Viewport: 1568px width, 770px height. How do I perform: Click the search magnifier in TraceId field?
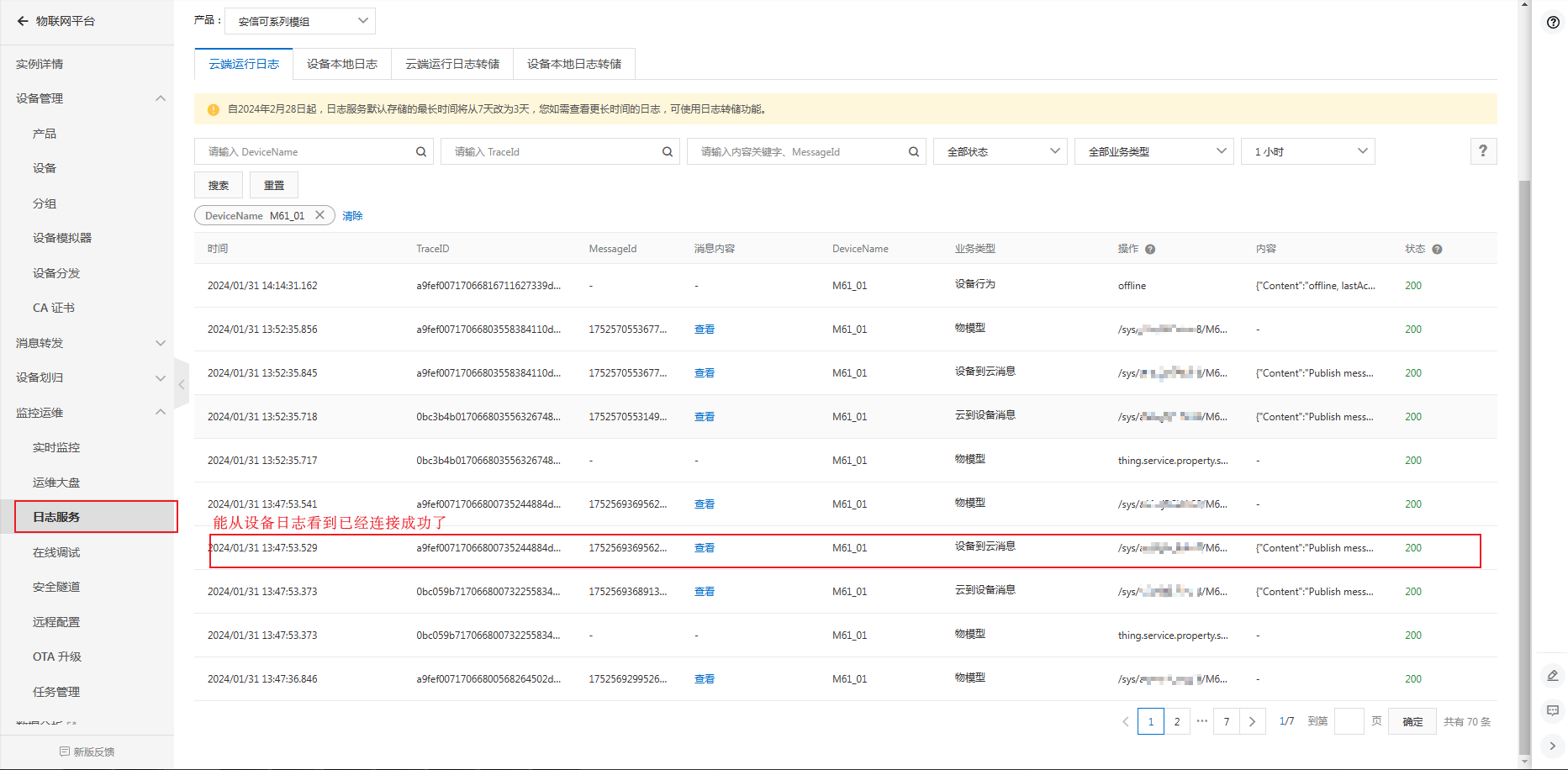tap(668, 151)
